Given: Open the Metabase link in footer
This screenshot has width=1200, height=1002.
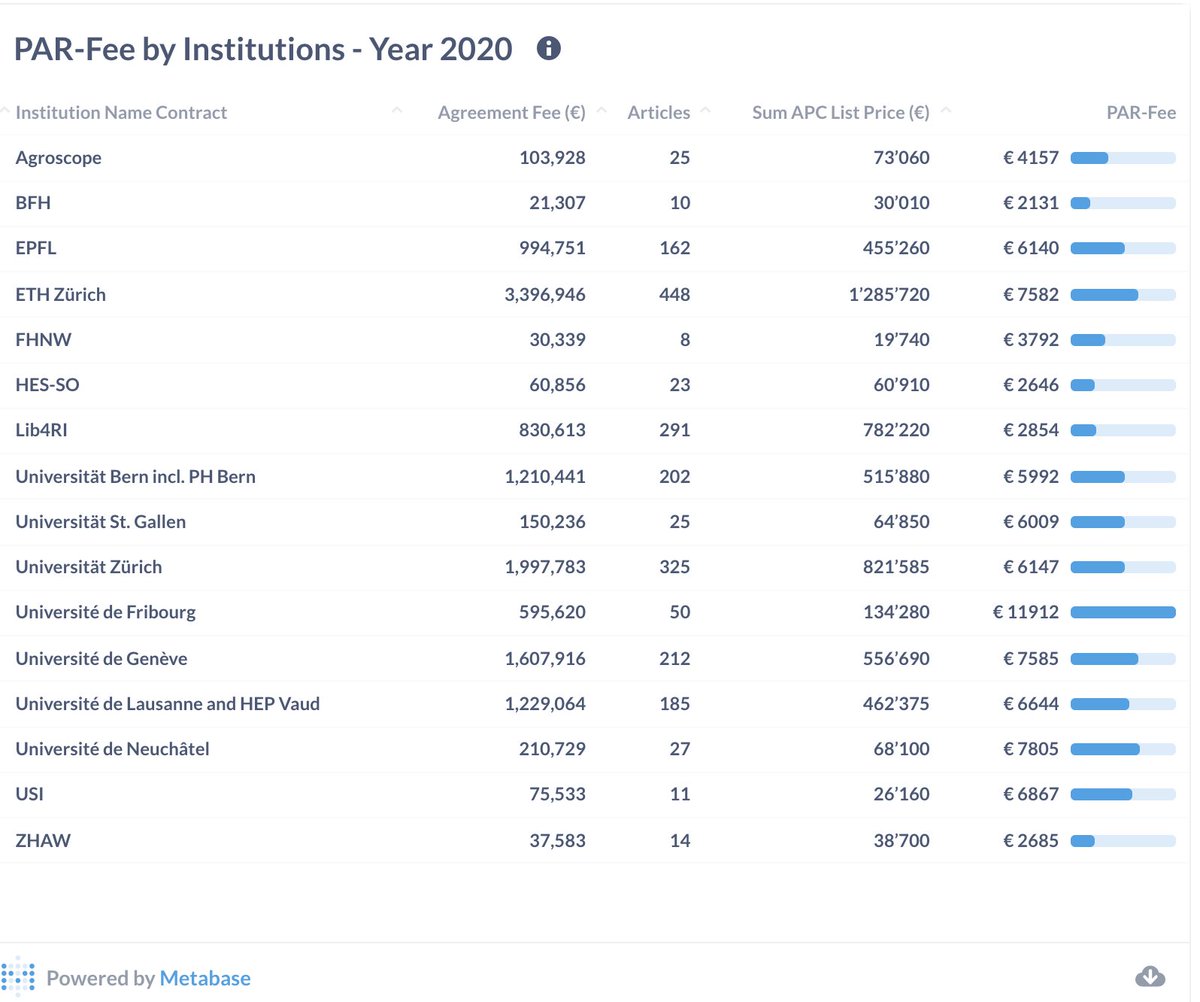Looking at the screenshot, I should [x=205, y=978].
